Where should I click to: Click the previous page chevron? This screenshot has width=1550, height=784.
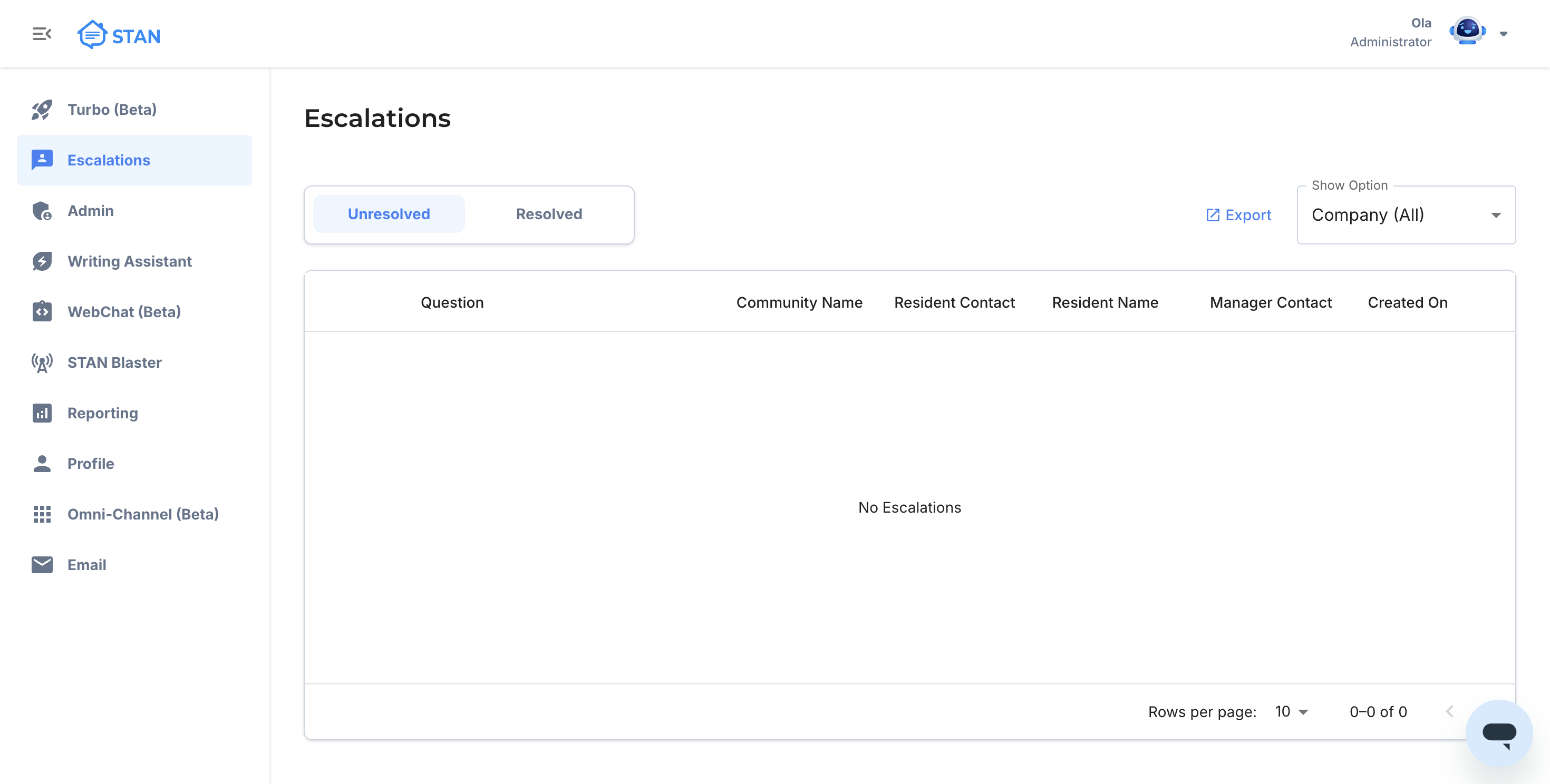[x=1449, y=712]
